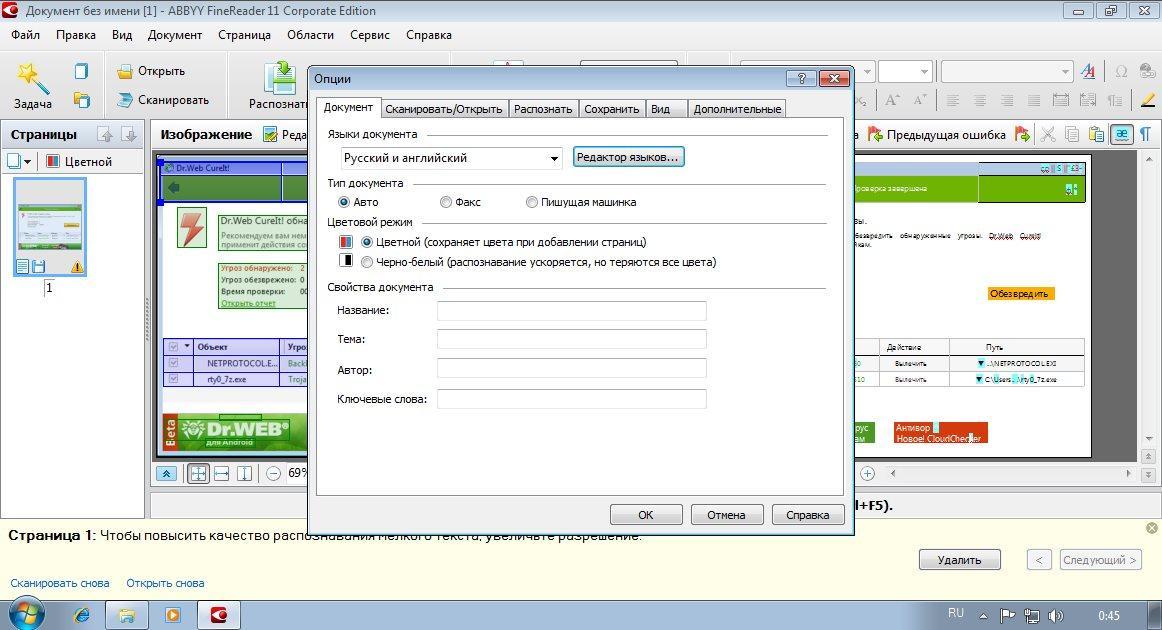Click the Цветной color mode icon in pages panel
This screenshot has height=630, width=1162.
(x=53, y=161)
